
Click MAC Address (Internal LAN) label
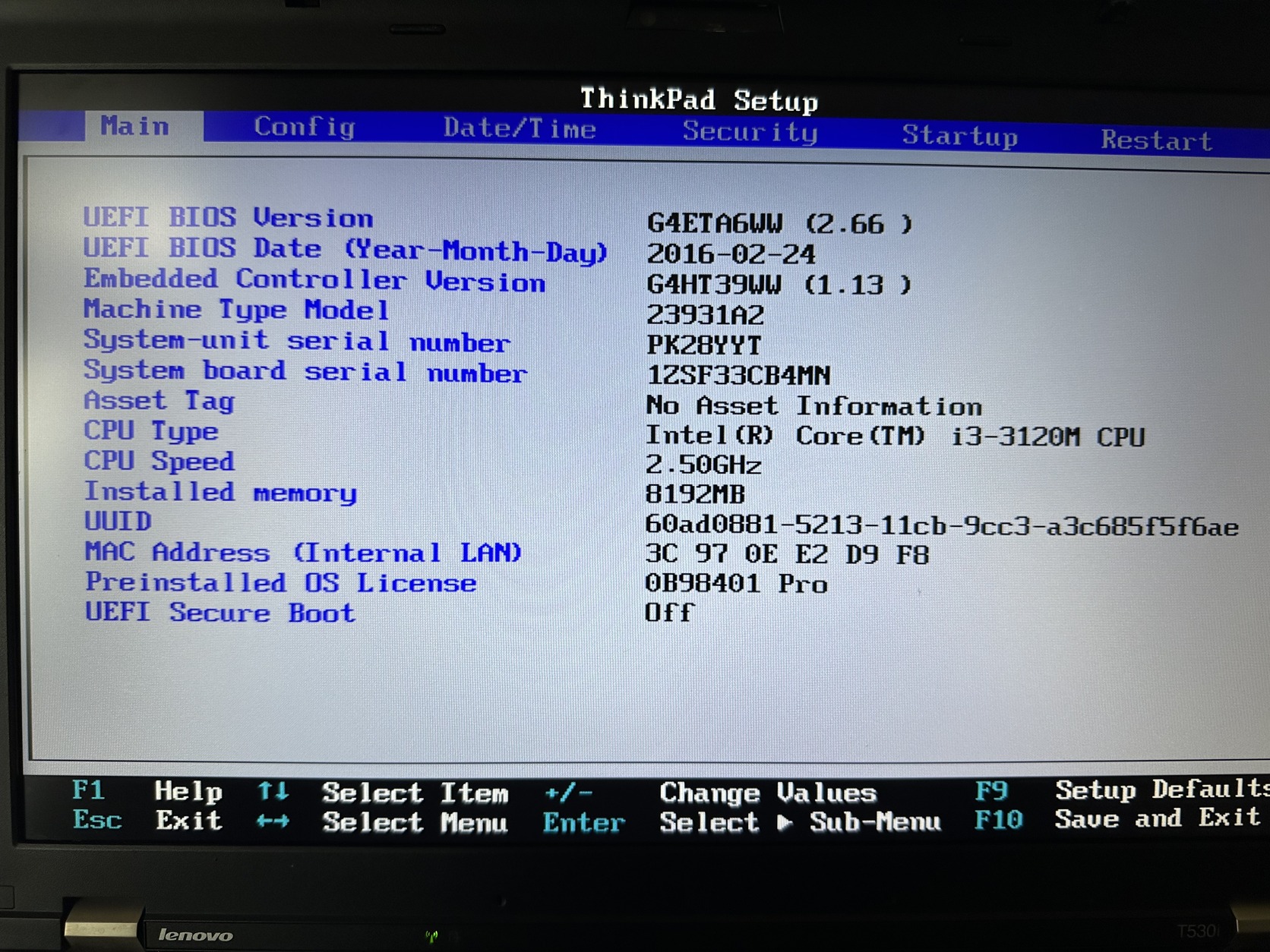pos(303,553)
